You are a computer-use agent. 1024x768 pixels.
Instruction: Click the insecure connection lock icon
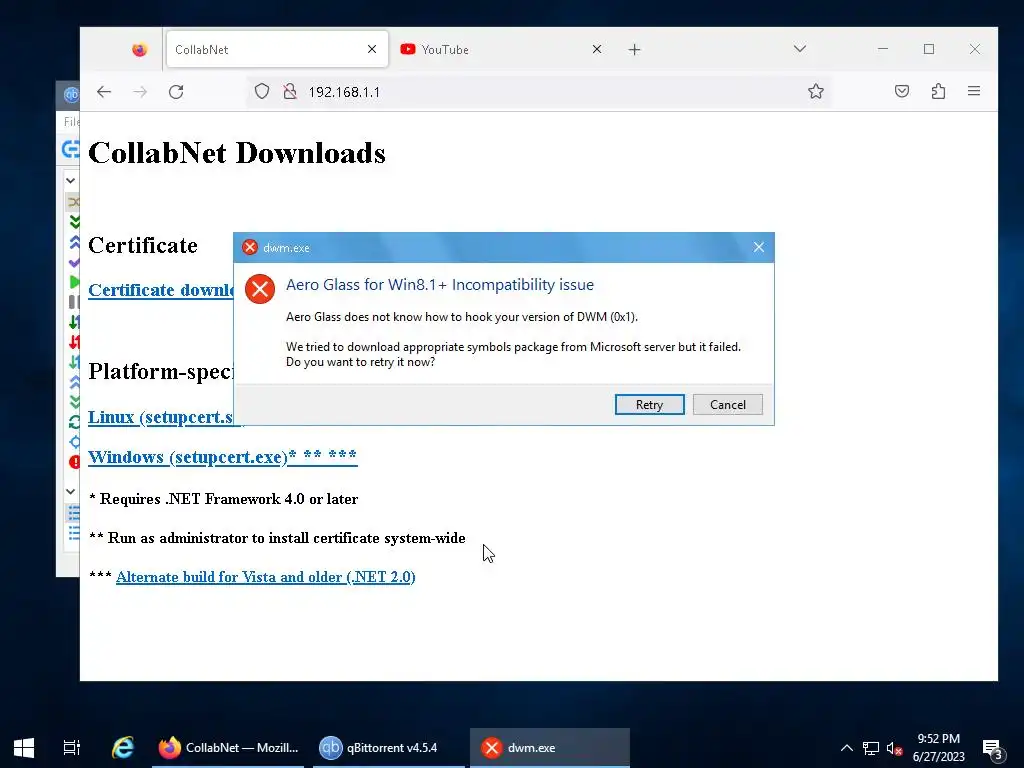click(290, 92)
